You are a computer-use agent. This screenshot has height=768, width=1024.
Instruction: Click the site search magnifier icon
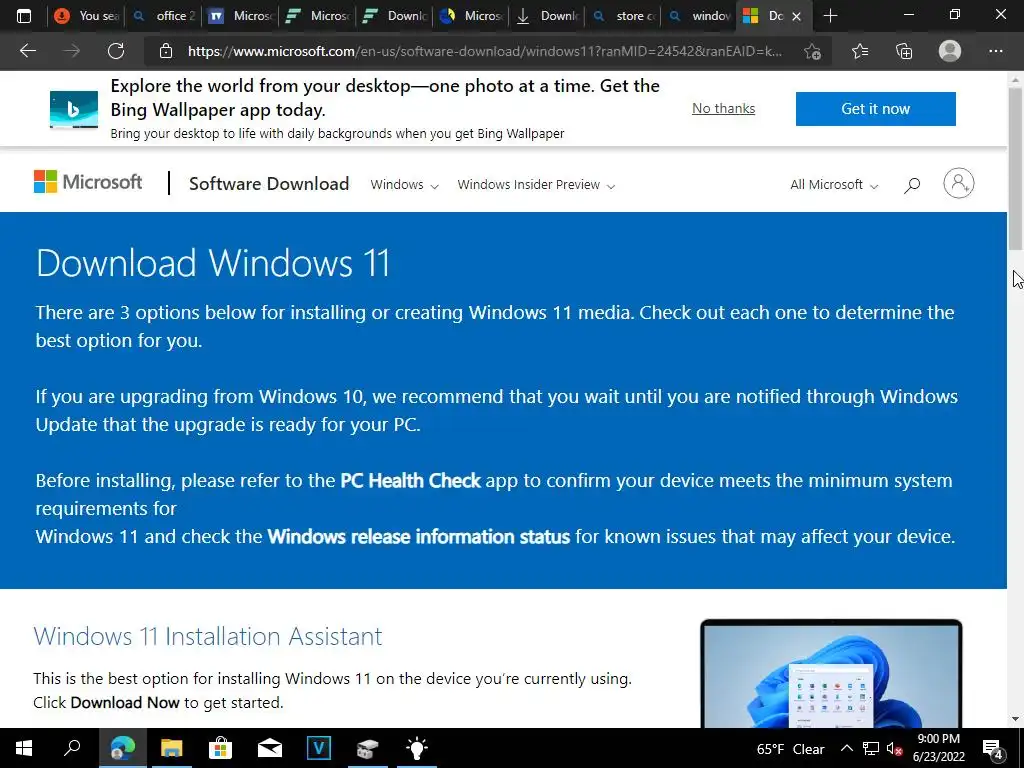(x=912, y=185)
